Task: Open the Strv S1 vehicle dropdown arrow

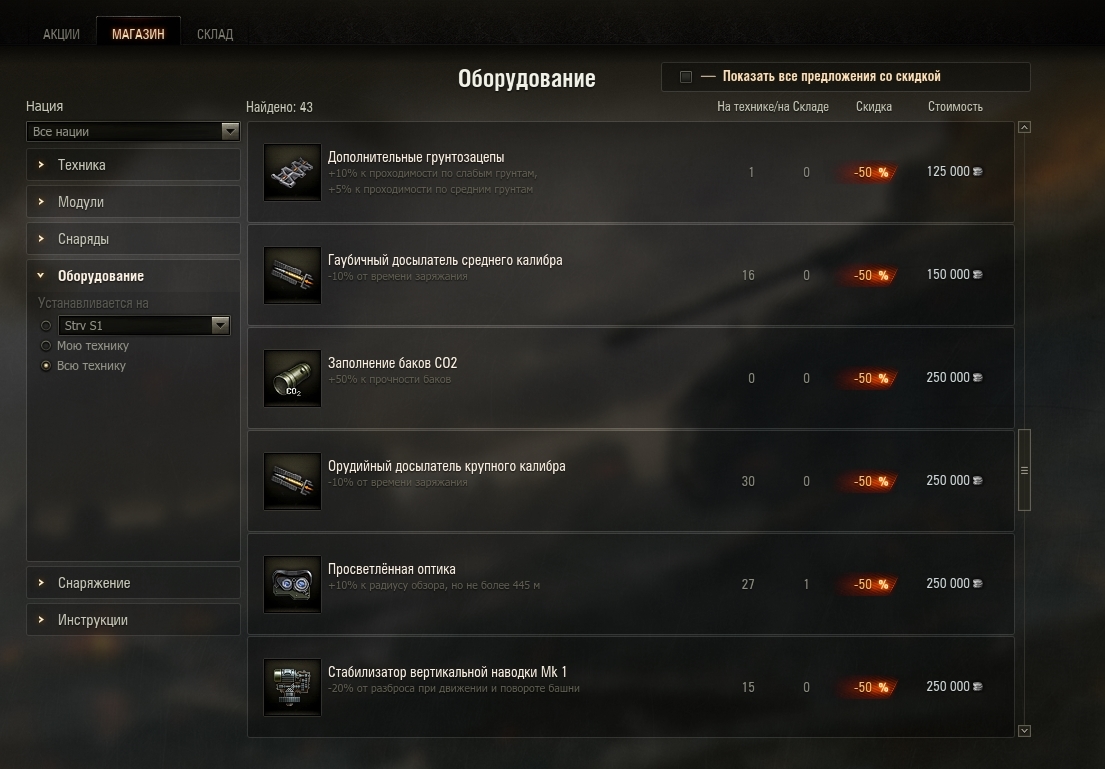Action: (221, 325)
